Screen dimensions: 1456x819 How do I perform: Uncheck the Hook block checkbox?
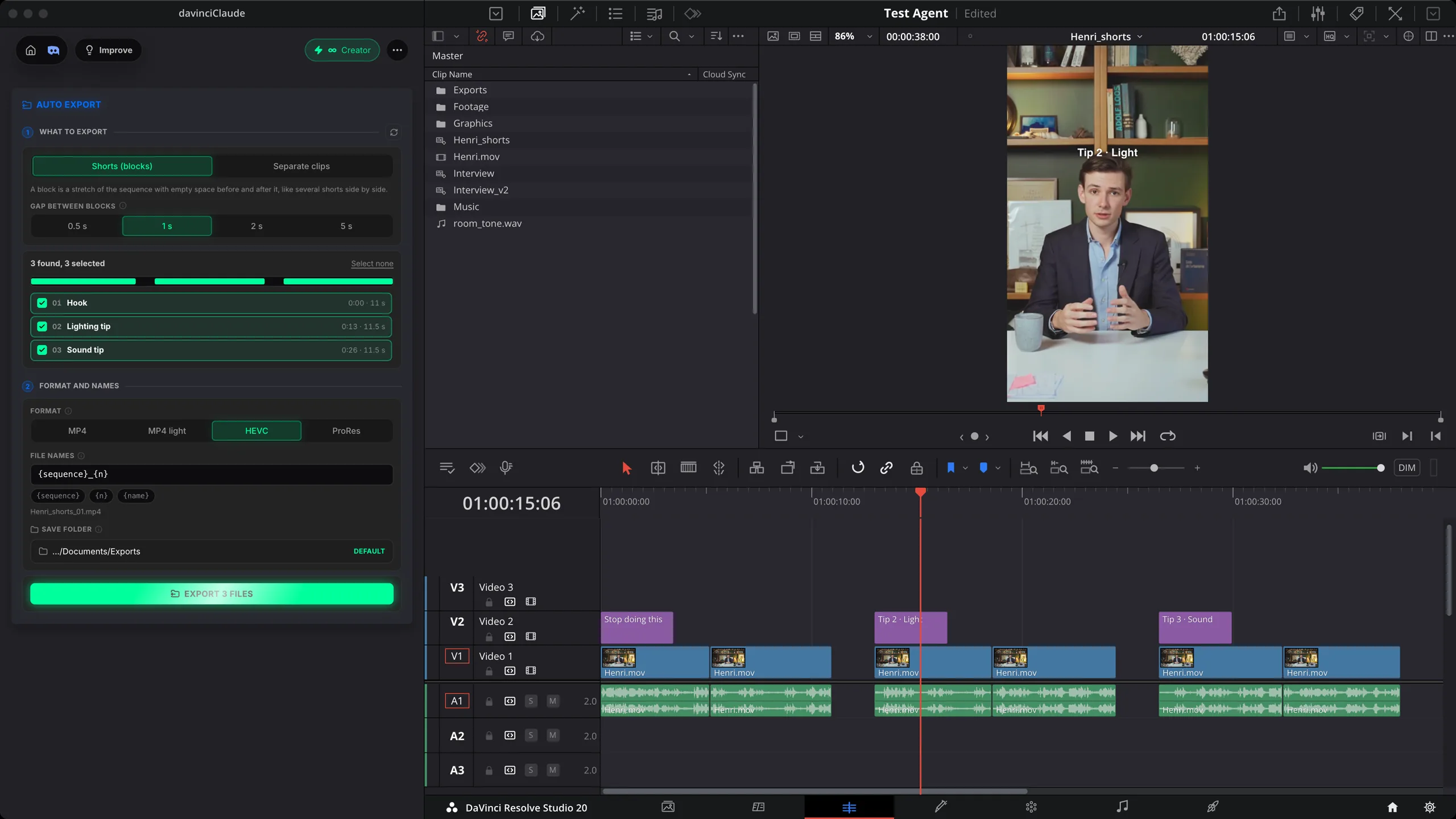pyautogui.click(x=42, y=303)
